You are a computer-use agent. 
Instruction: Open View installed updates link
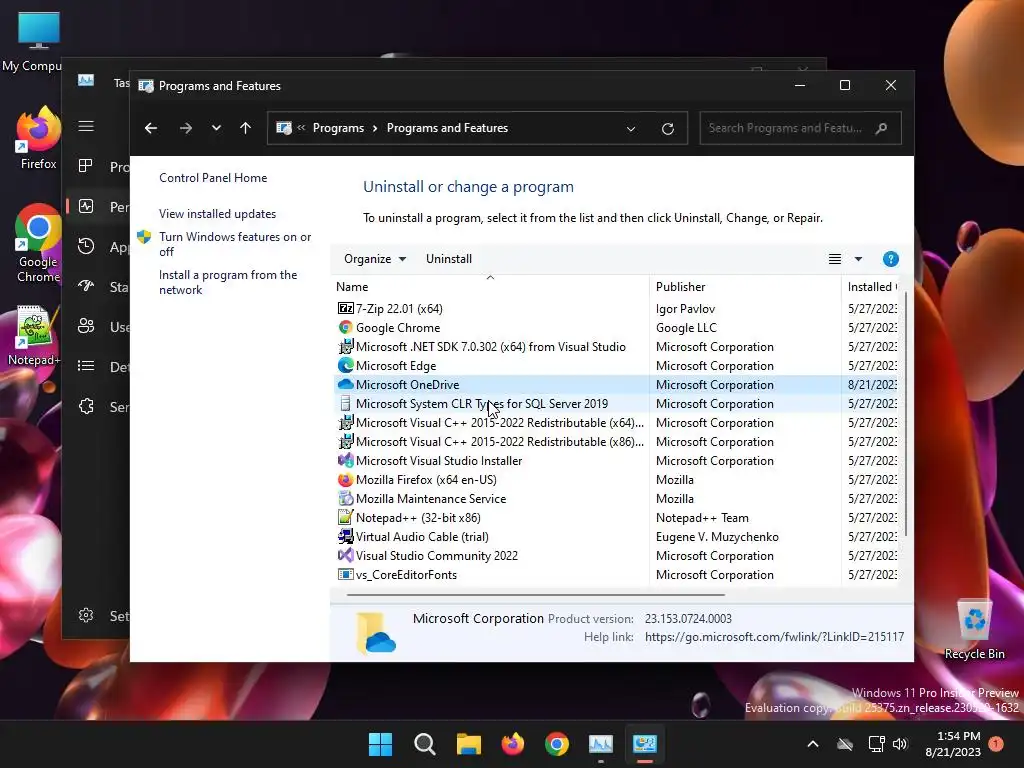coord(217,214)
